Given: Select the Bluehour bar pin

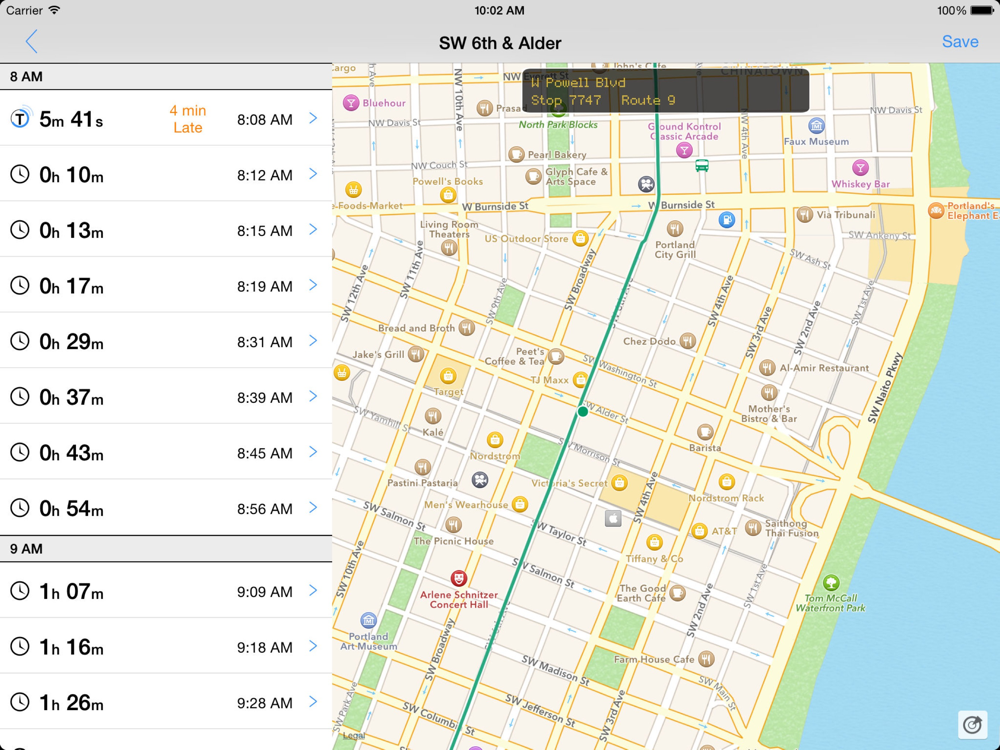Looking at the screenshot, I should pos(351,103).
